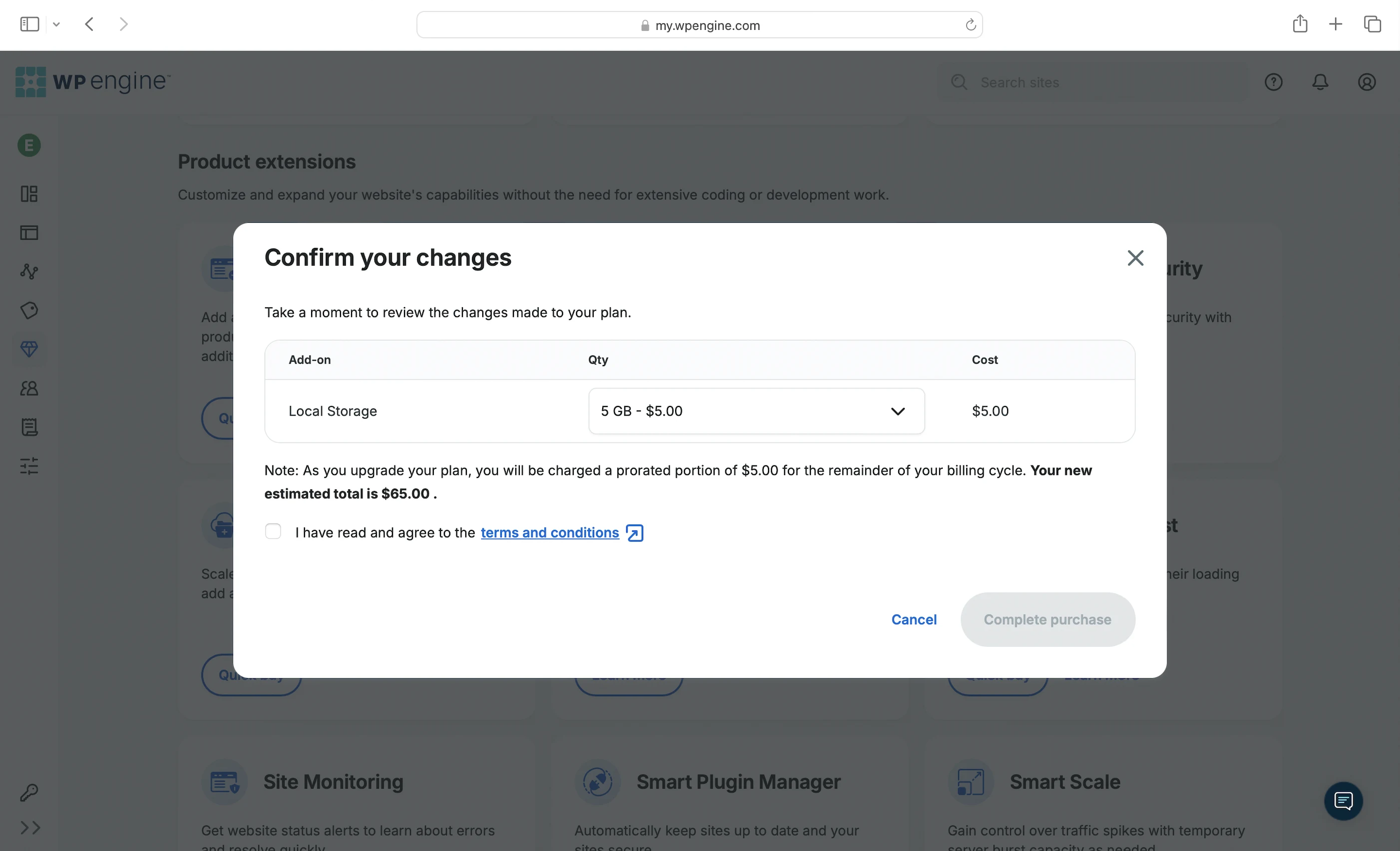Open the live chat widget icon
This screenshot has width=1400, height=851.
[x=1343, y=801]
